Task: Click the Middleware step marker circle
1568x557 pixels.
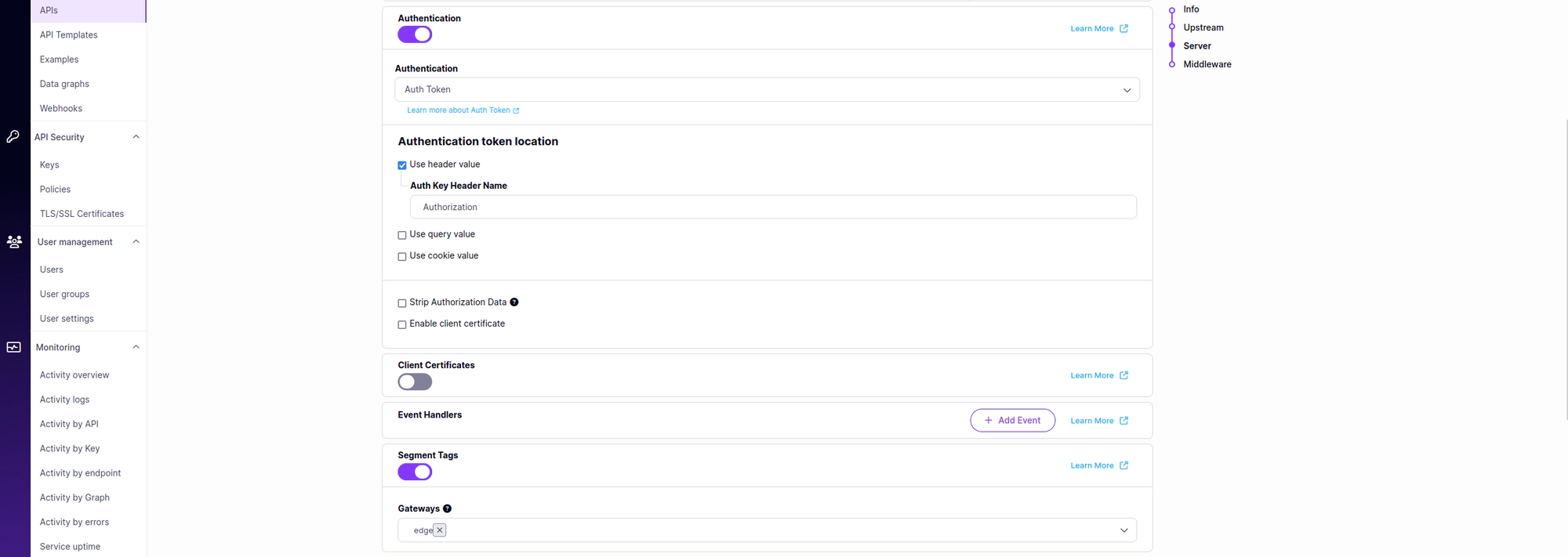Action: pyautogui.click(x=1172, y=64)
